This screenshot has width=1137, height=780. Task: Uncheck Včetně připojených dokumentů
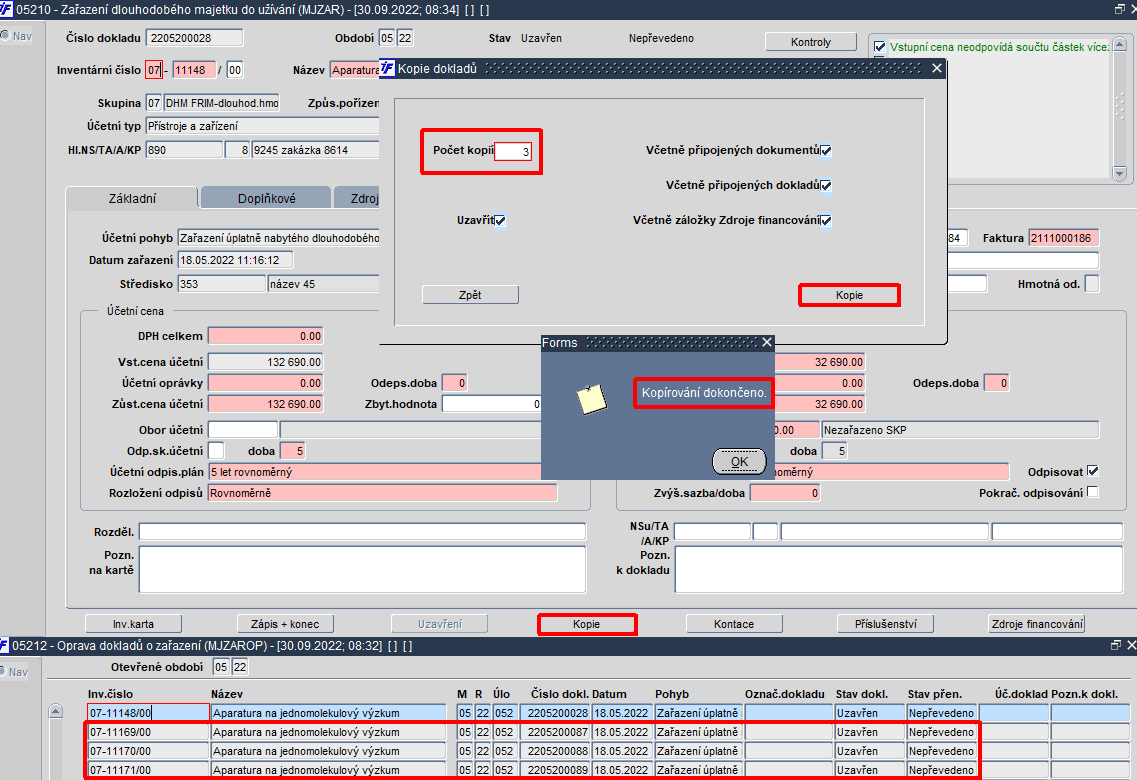coord(826,151)
